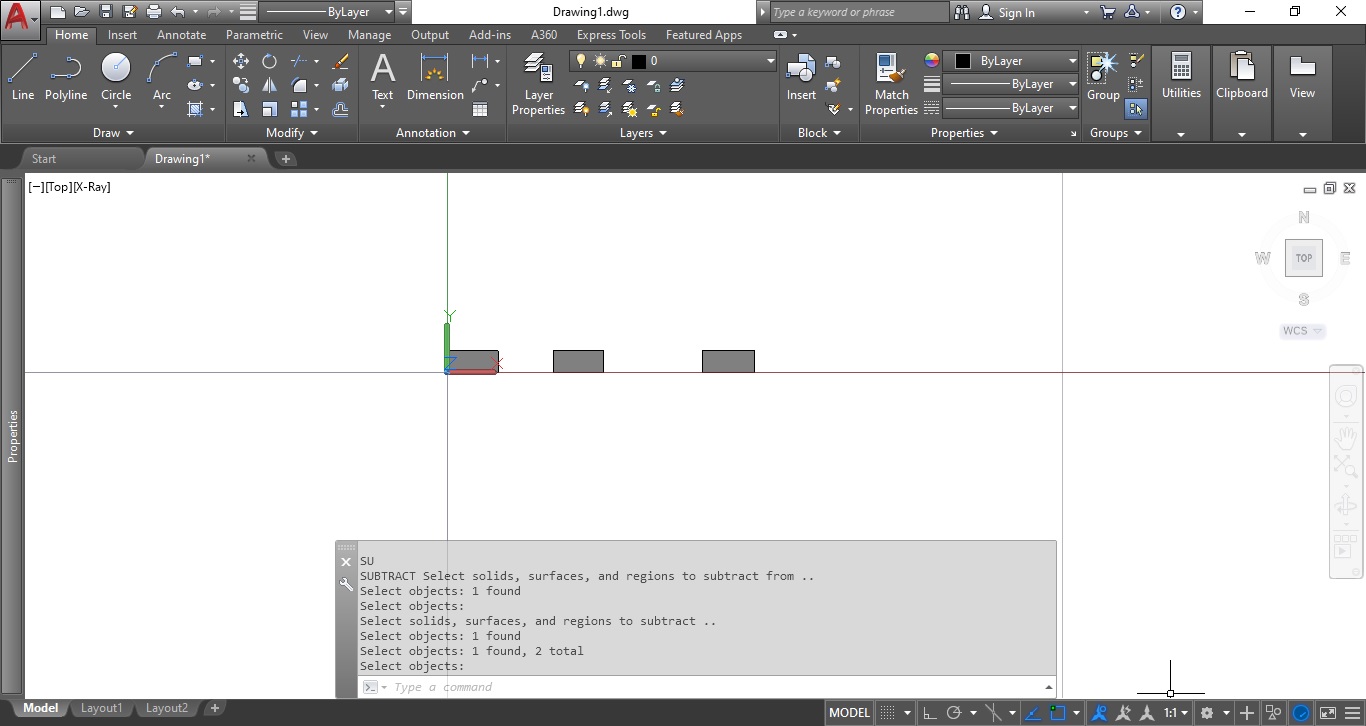Viewport: 1366px width, 726px height.
Task: Toggle Polar tracking in status bar
Action: (954, 713)
